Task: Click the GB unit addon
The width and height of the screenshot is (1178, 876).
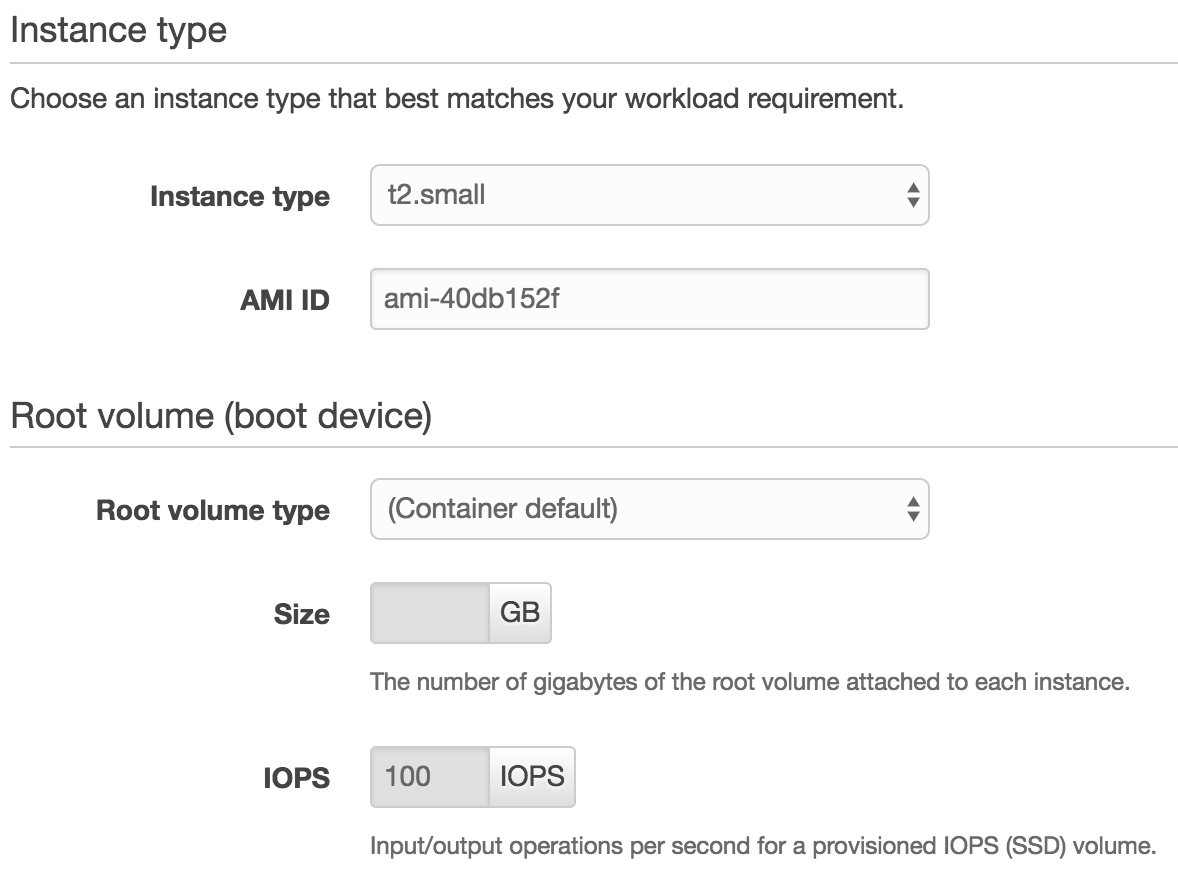Action: click(520, 613)
